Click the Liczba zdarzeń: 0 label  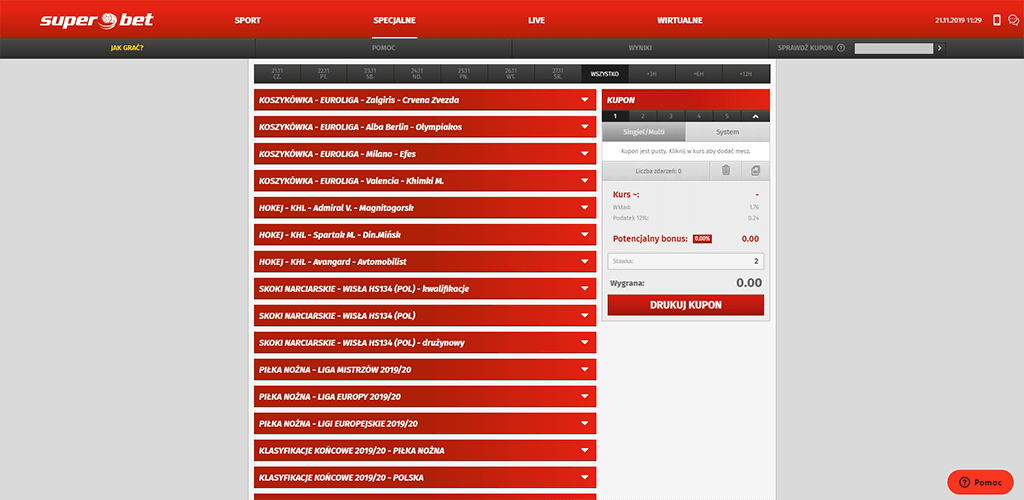click(x=658, y=171)
